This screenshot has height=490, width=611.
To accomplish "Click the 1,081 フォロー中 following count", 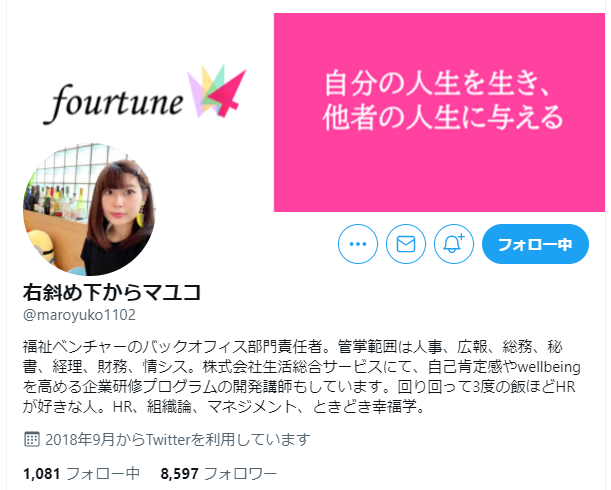I will point(81,474).
